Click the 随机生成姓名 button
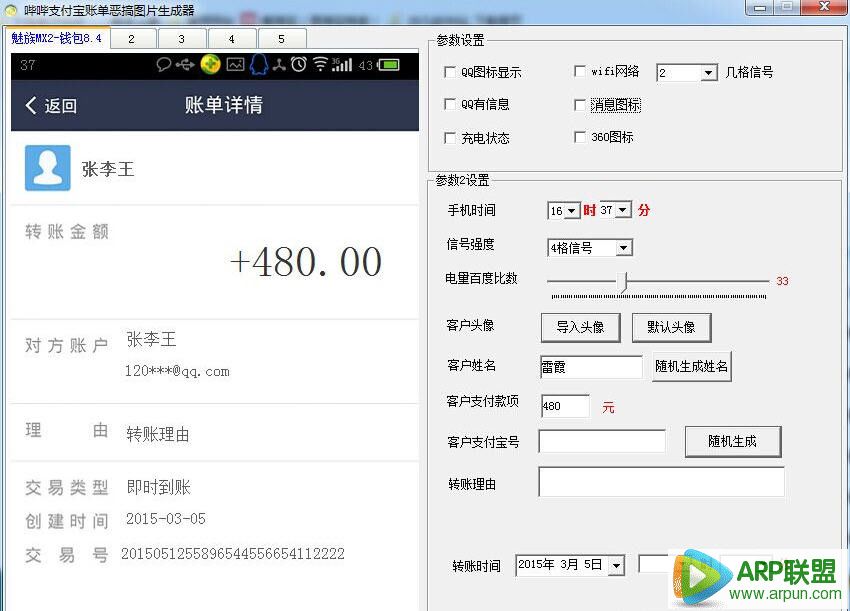The height and width of the screenshot is (611, 850). coord(692,366)
